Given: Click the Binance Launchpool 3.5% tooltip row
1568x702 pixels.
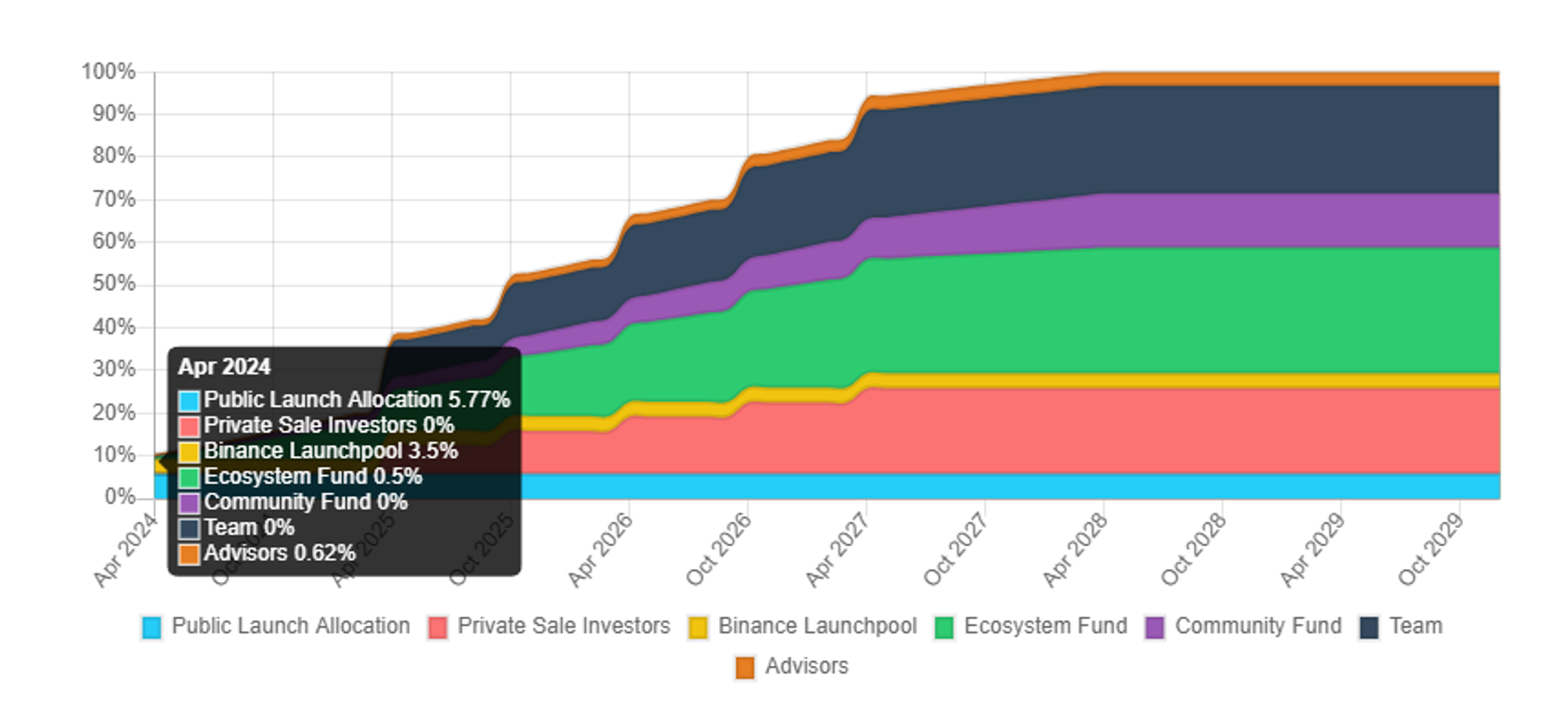Looking at the screenshot, I should pyautogui.click(x=318, y=451).
